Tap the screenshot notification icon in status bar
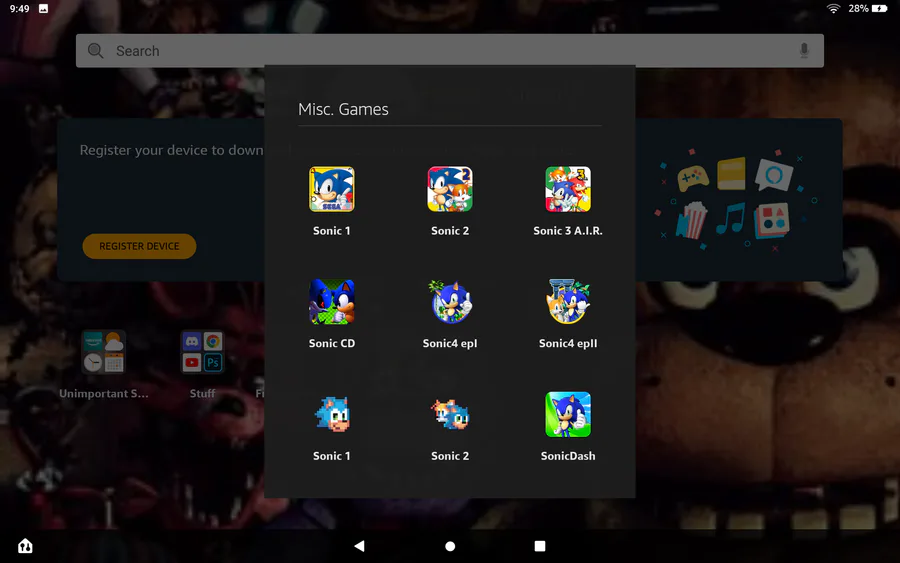 [x=44, y=9]
